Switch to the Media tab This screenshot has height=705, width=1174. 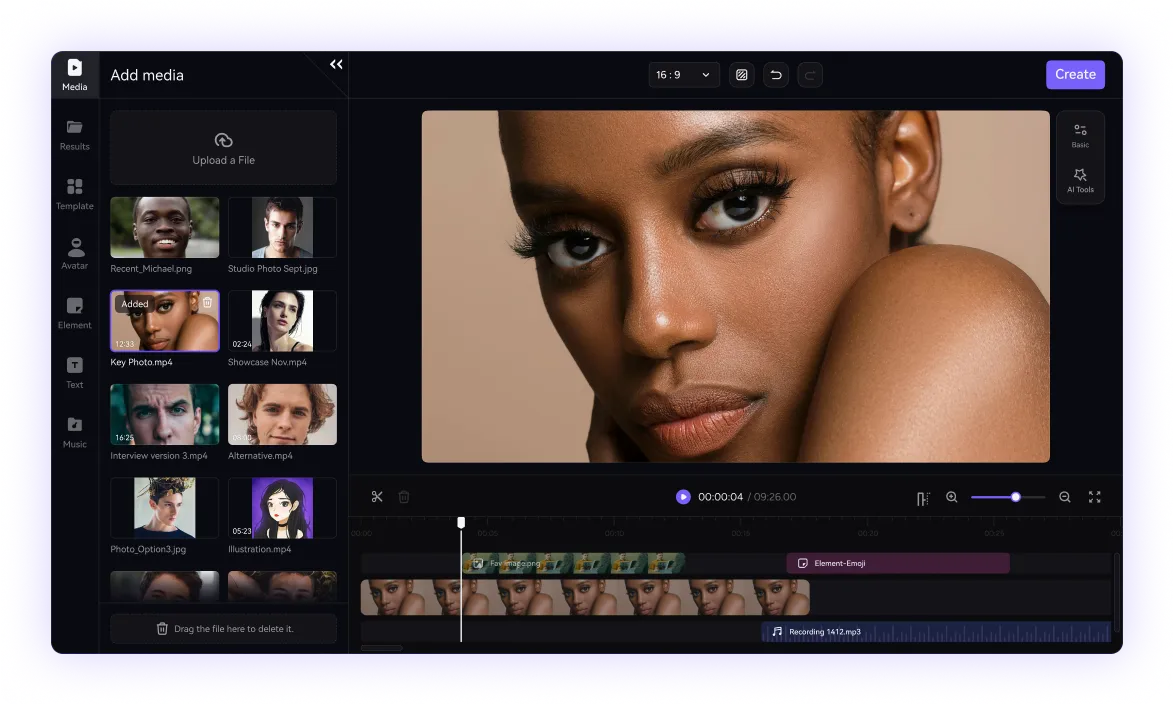pos(74,74)
